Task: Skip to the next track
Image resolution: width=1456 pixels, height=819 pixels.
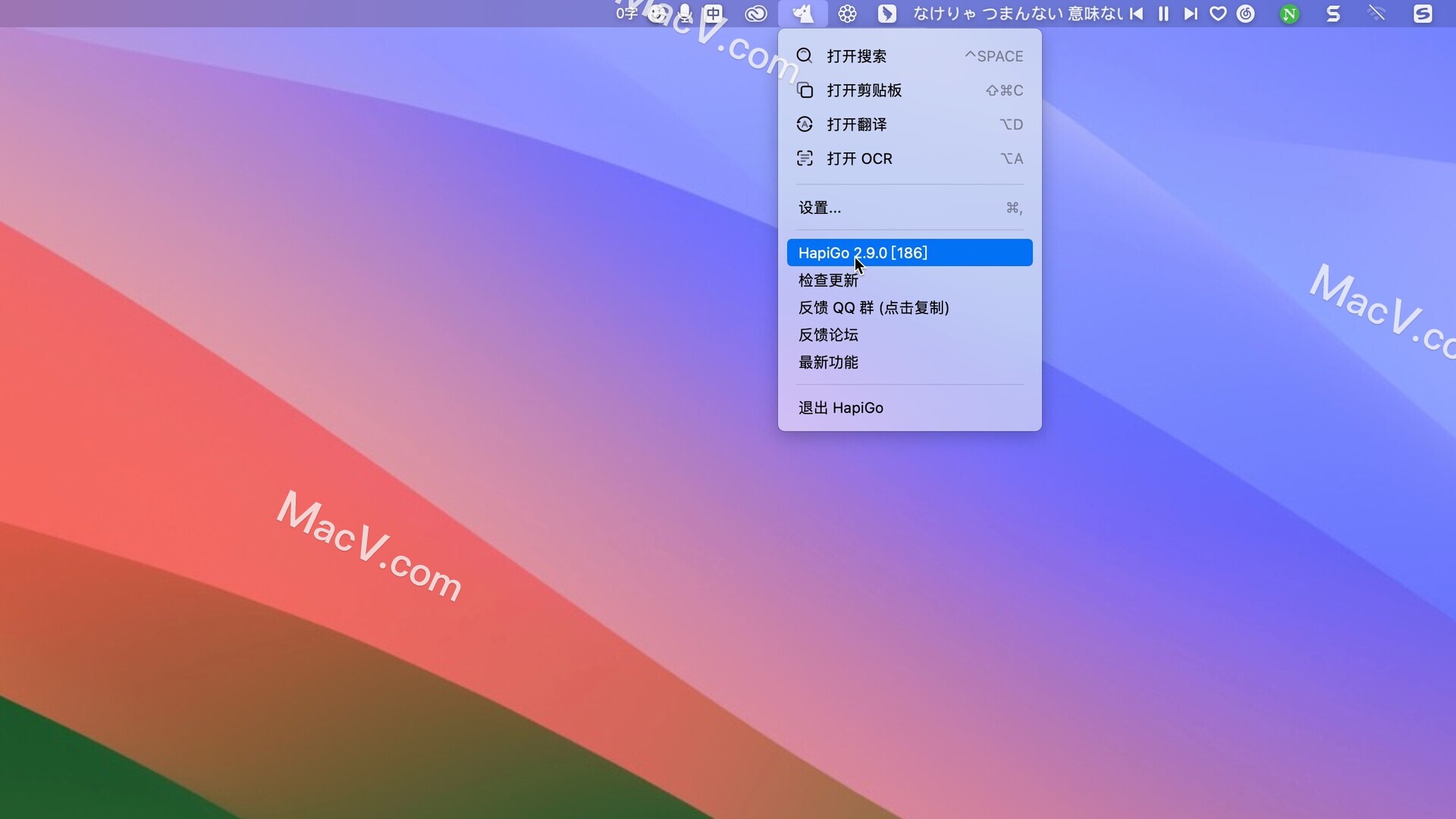Action: [x=1191, y=14]
